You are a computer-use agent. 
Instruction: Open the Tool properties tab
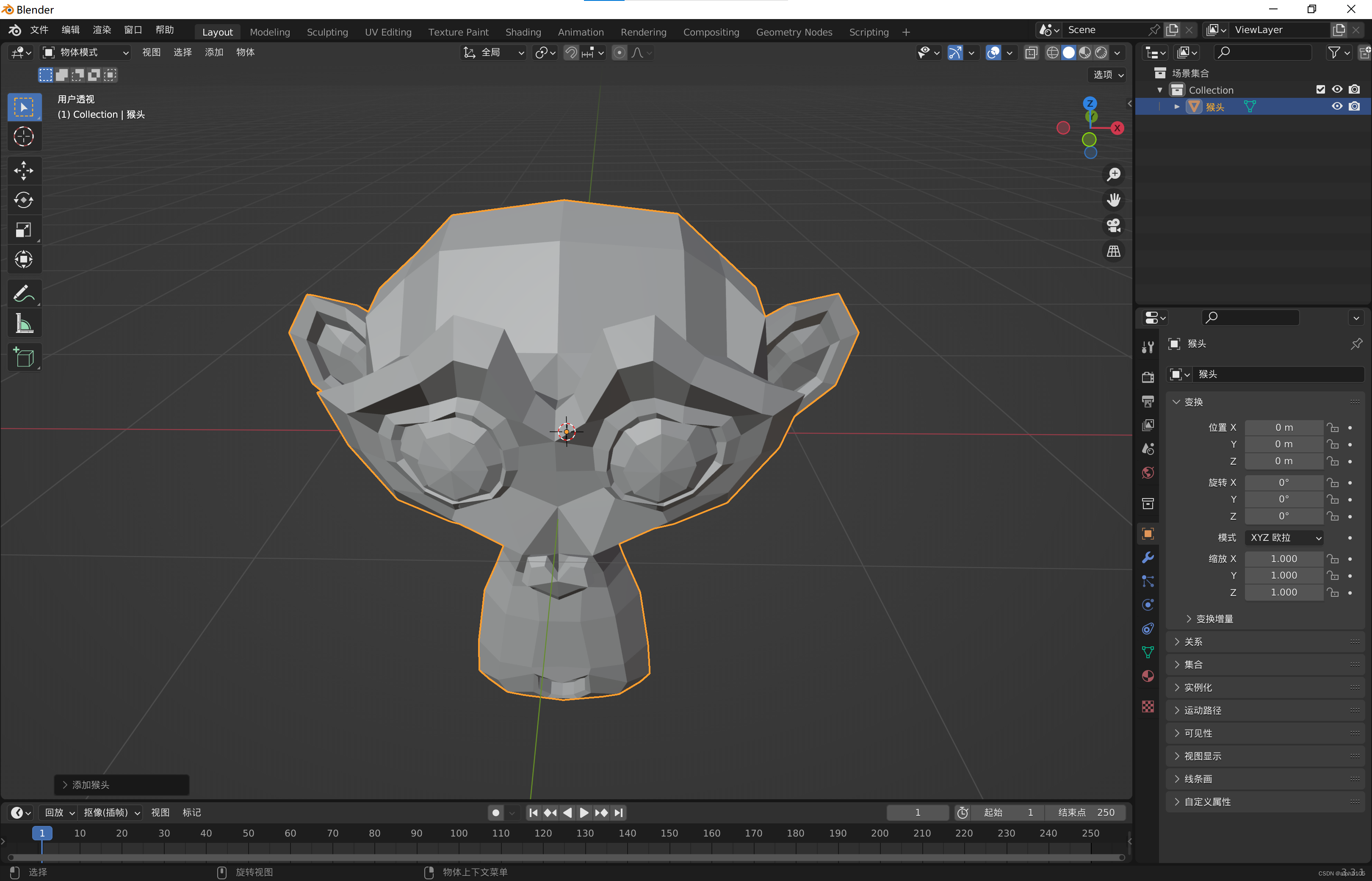1148,347
